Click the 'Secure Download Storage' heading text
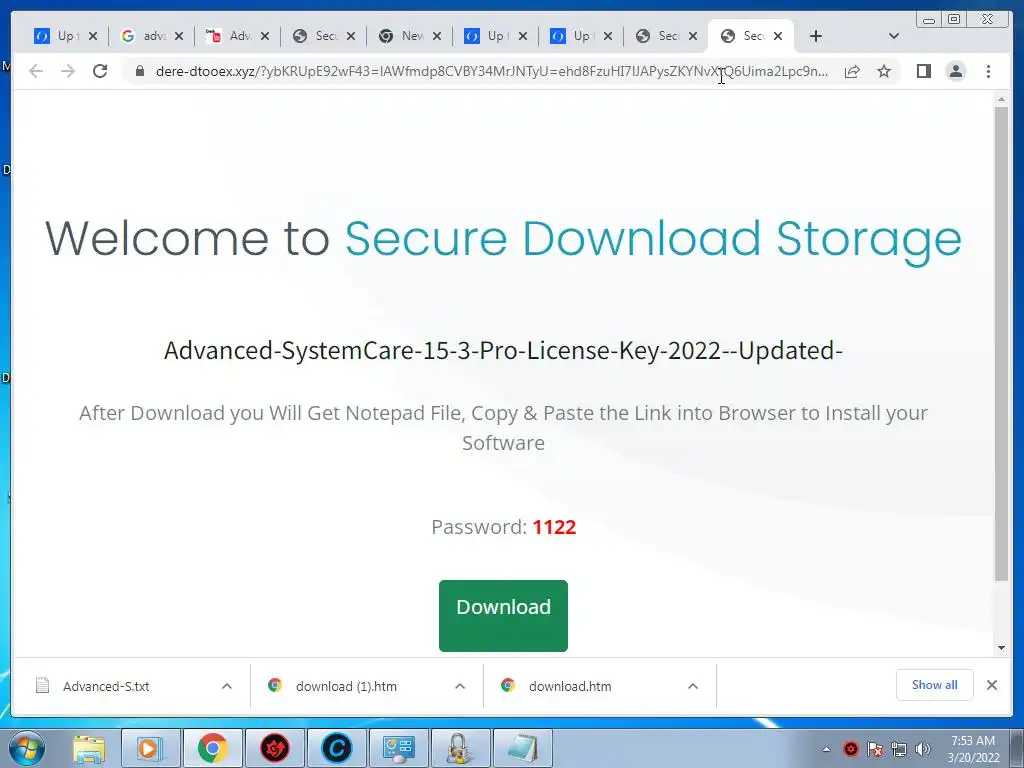Screen dimensions: 1024x768 pyautogui.click(x=653, y=239)
